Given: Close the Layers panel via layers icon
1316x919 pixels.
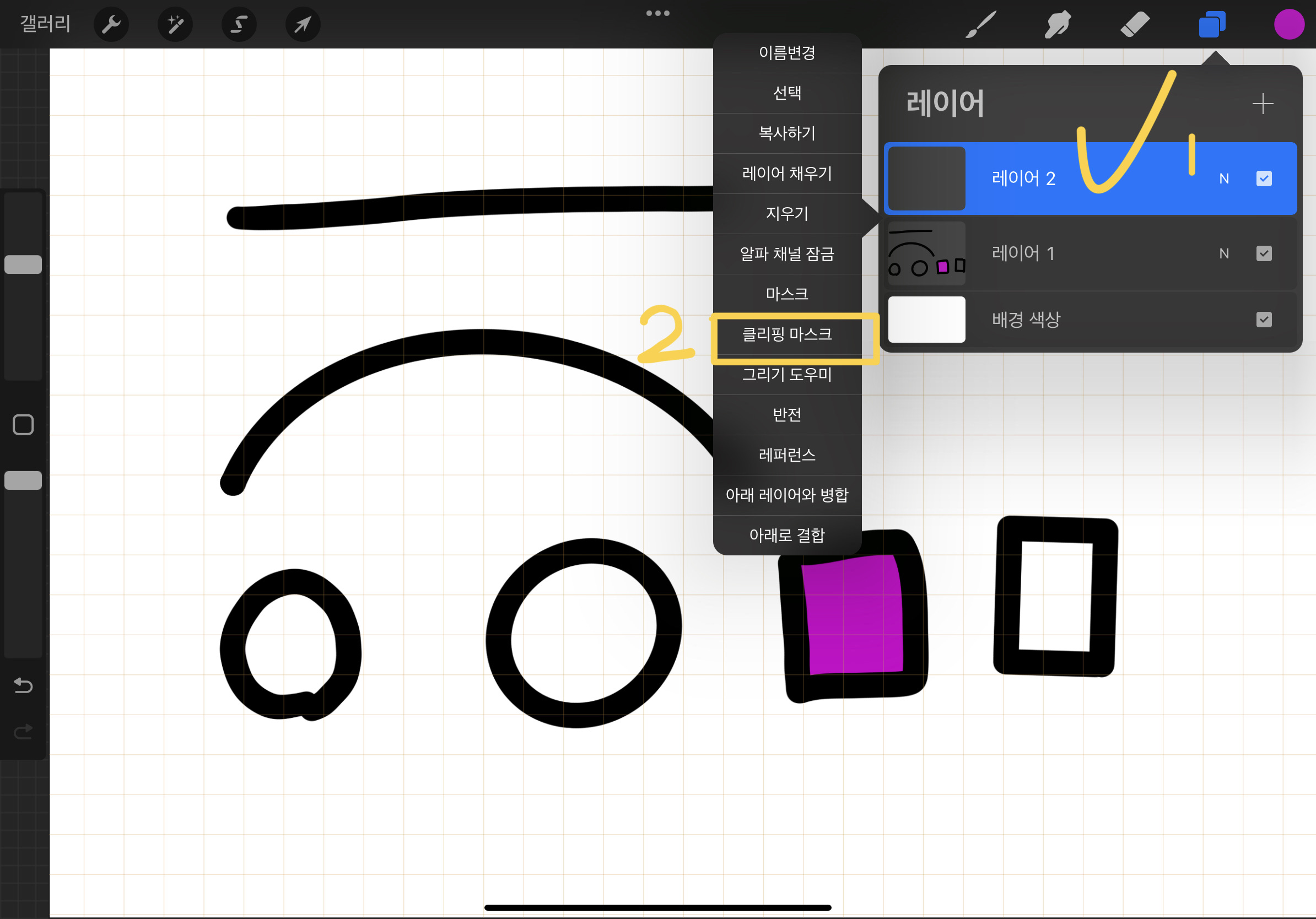Looking at the screenshot, I should [1212, 25].
